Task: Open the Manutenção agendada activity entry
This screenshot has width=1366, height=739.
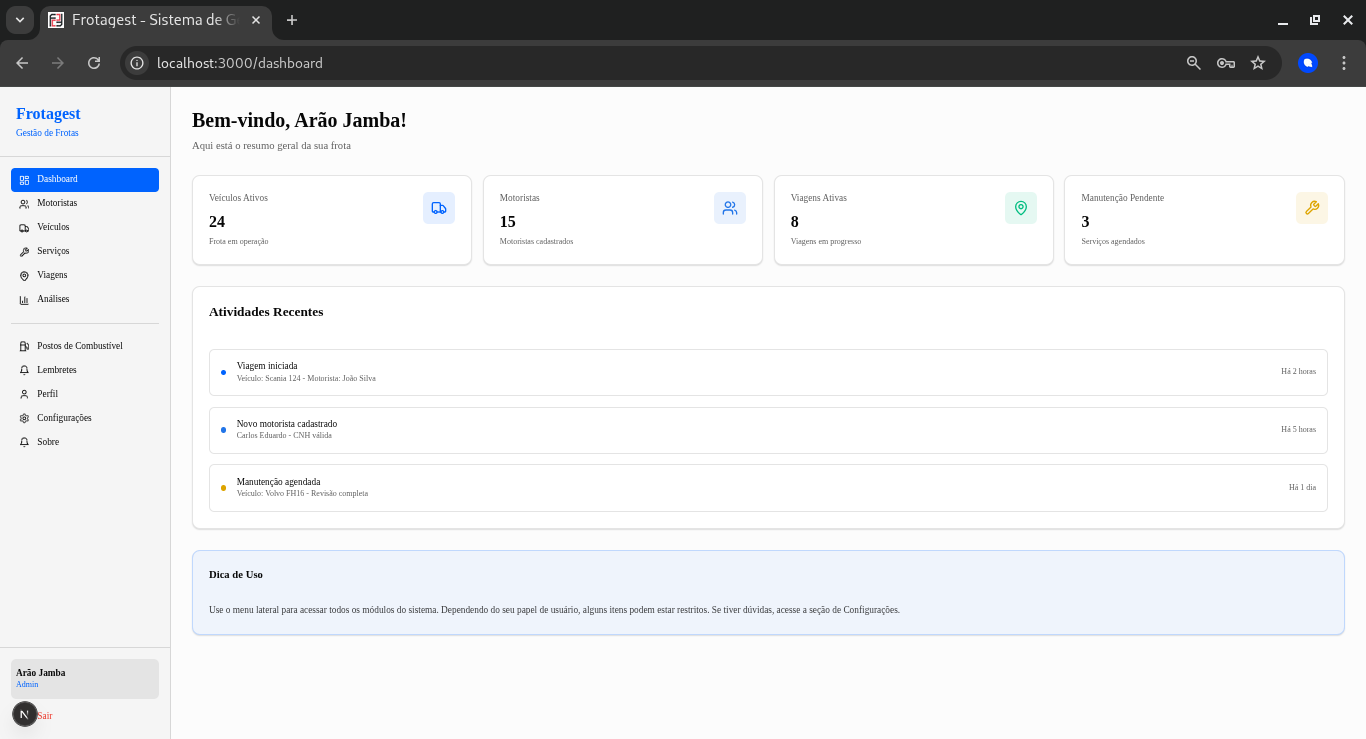Action: (x=768, y=488)
